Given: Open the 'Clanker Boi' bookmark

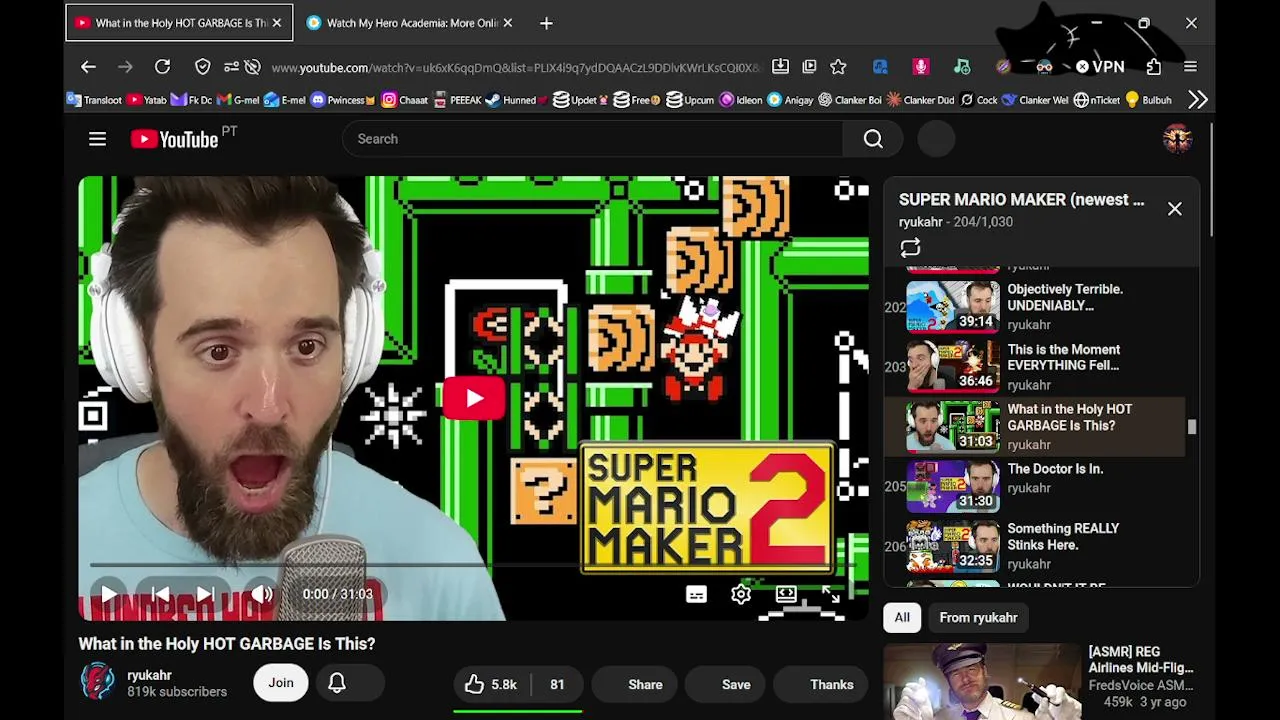Looking at the screenshot, I should 850,100.
